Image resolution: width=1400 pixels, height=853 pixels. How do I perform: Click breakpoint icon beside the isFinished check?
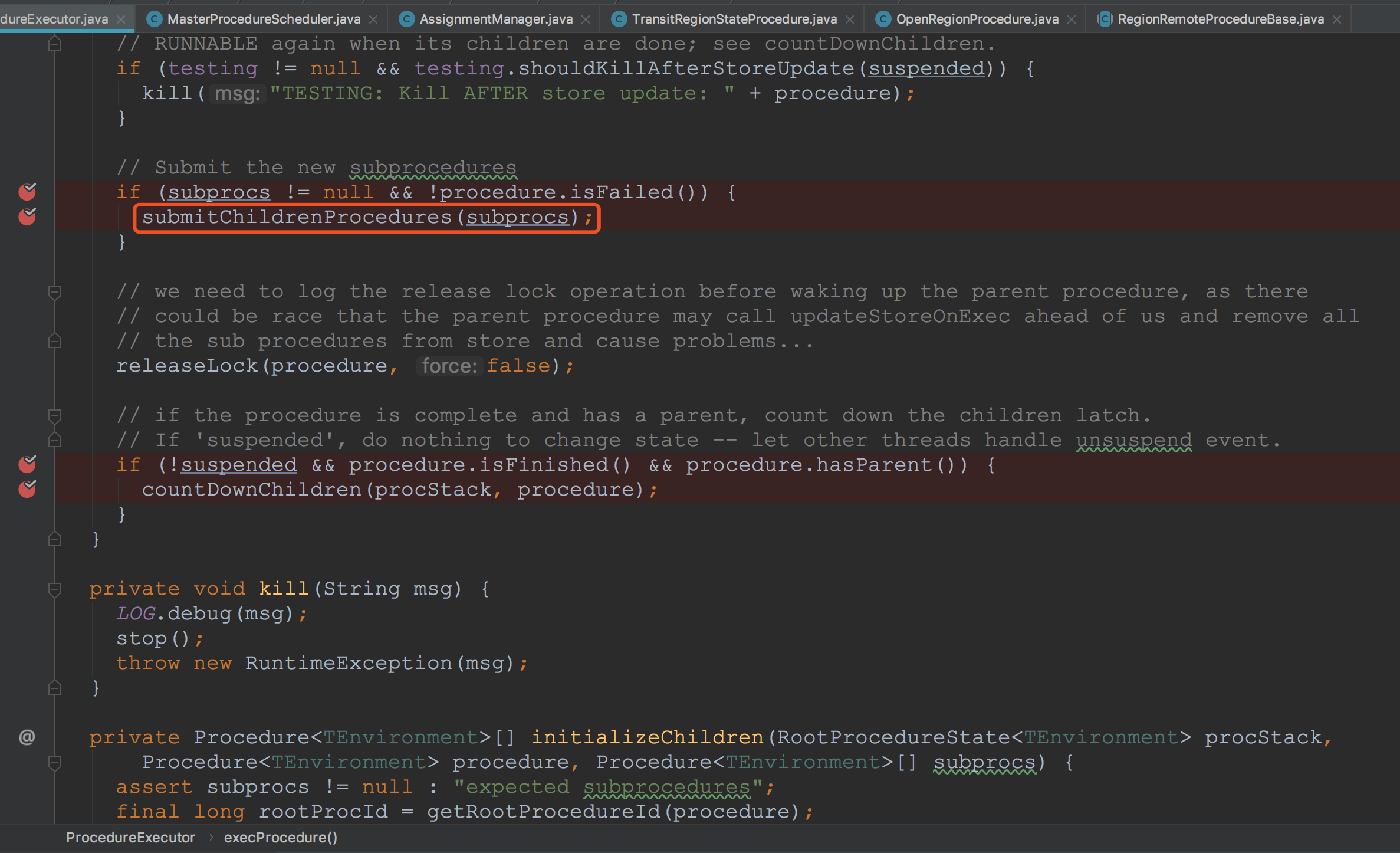[27, 464]
